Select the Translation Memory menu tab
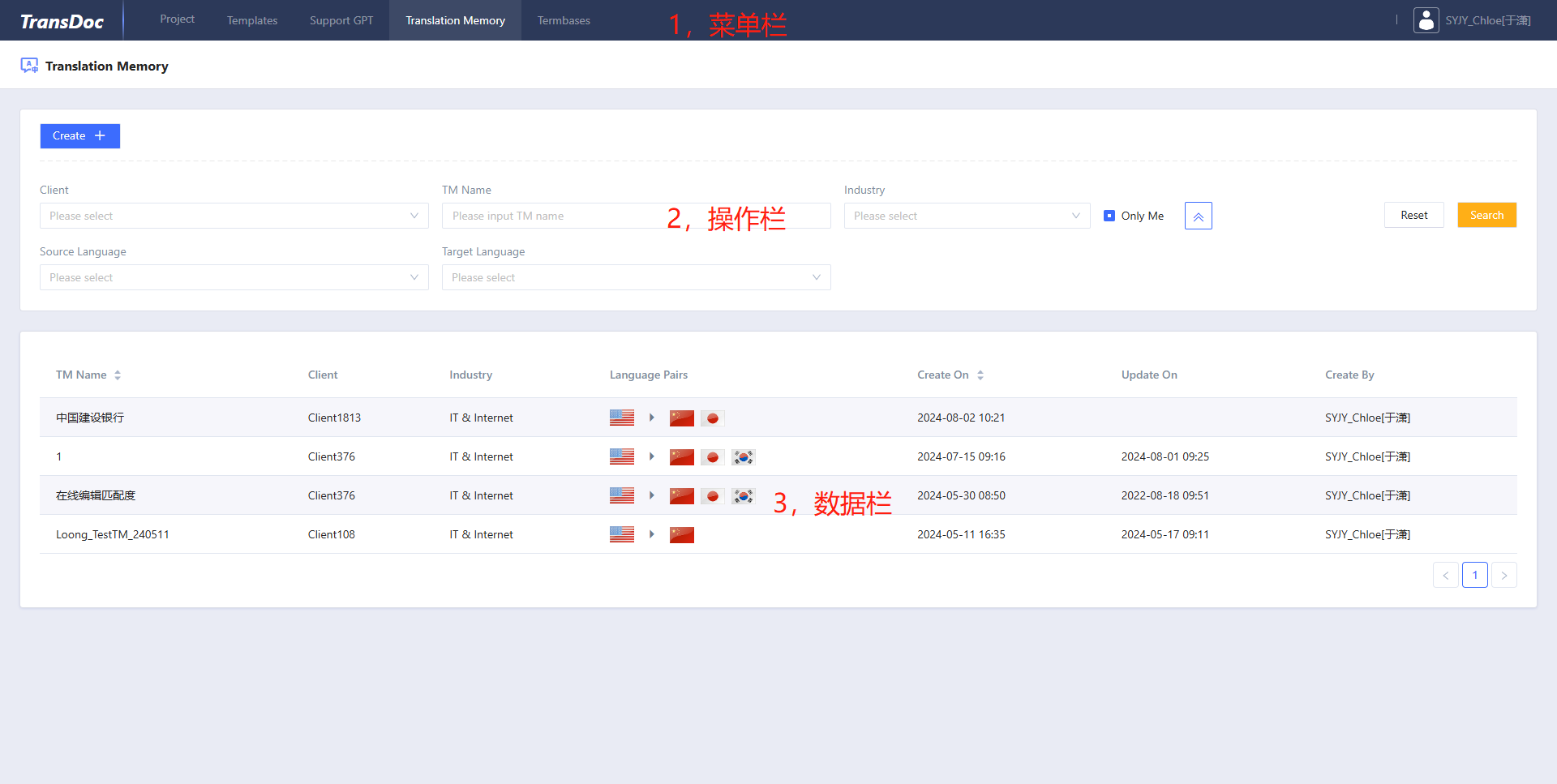This screenshot has height=784, width=1557. click(x=456, y=20)
